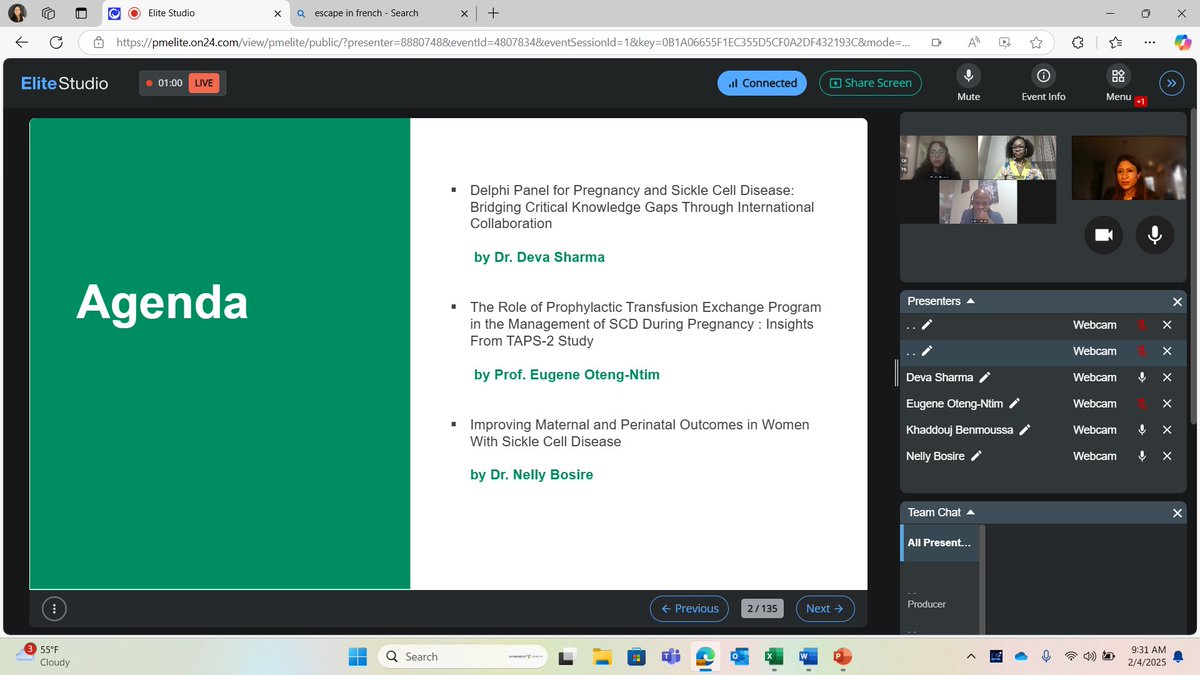Toggle your microphone below the webcam preview

click(1154, 234)
